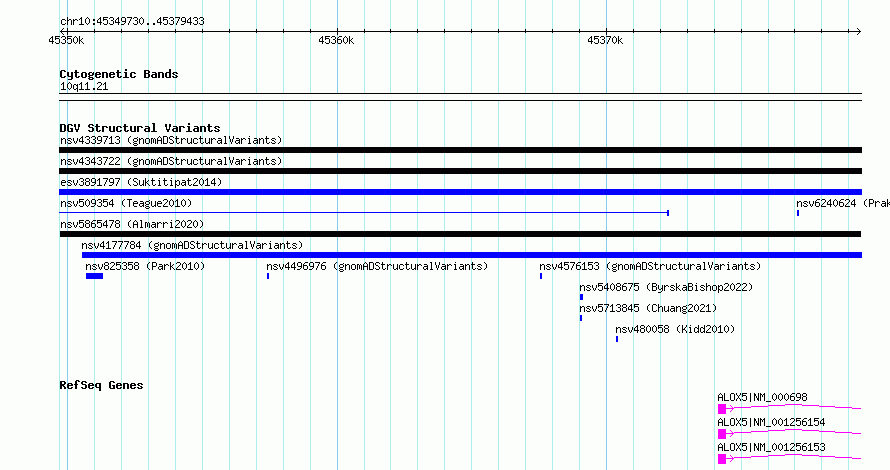Select the nsv480058 small blue marker
890x470 pixels.
[x=617, y=339]
